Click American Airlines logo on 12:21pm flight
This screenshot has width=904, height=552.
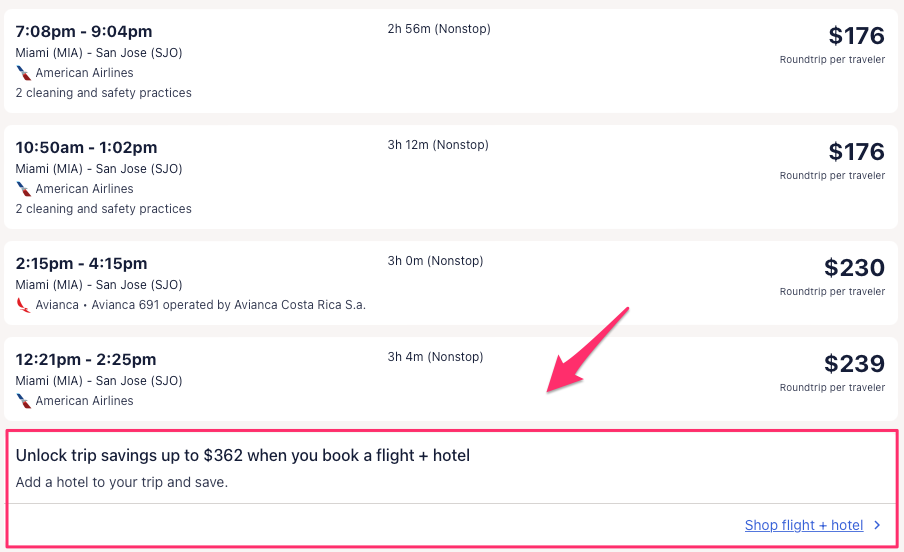pyautogui.click(x=24, y=401)
